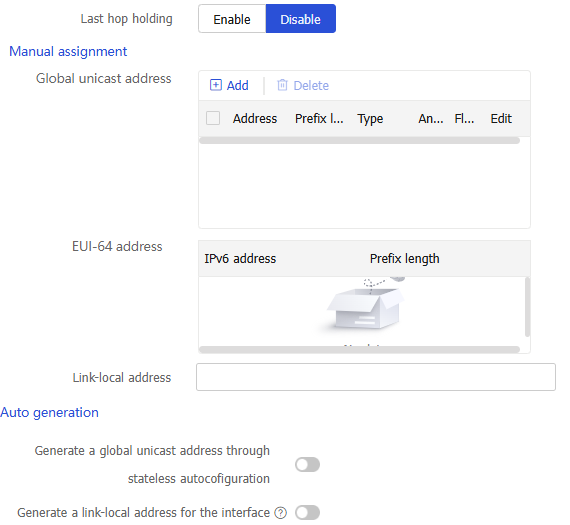Select Disable for Last hop holding
This screenshot has height=525, width=570.
coord(301,19)
